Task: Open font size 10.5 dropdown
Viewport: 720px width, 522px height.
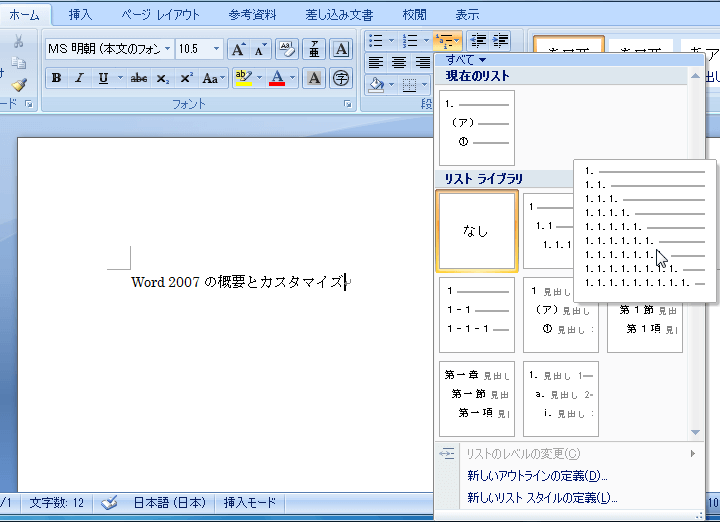Action: pos(216,49)
